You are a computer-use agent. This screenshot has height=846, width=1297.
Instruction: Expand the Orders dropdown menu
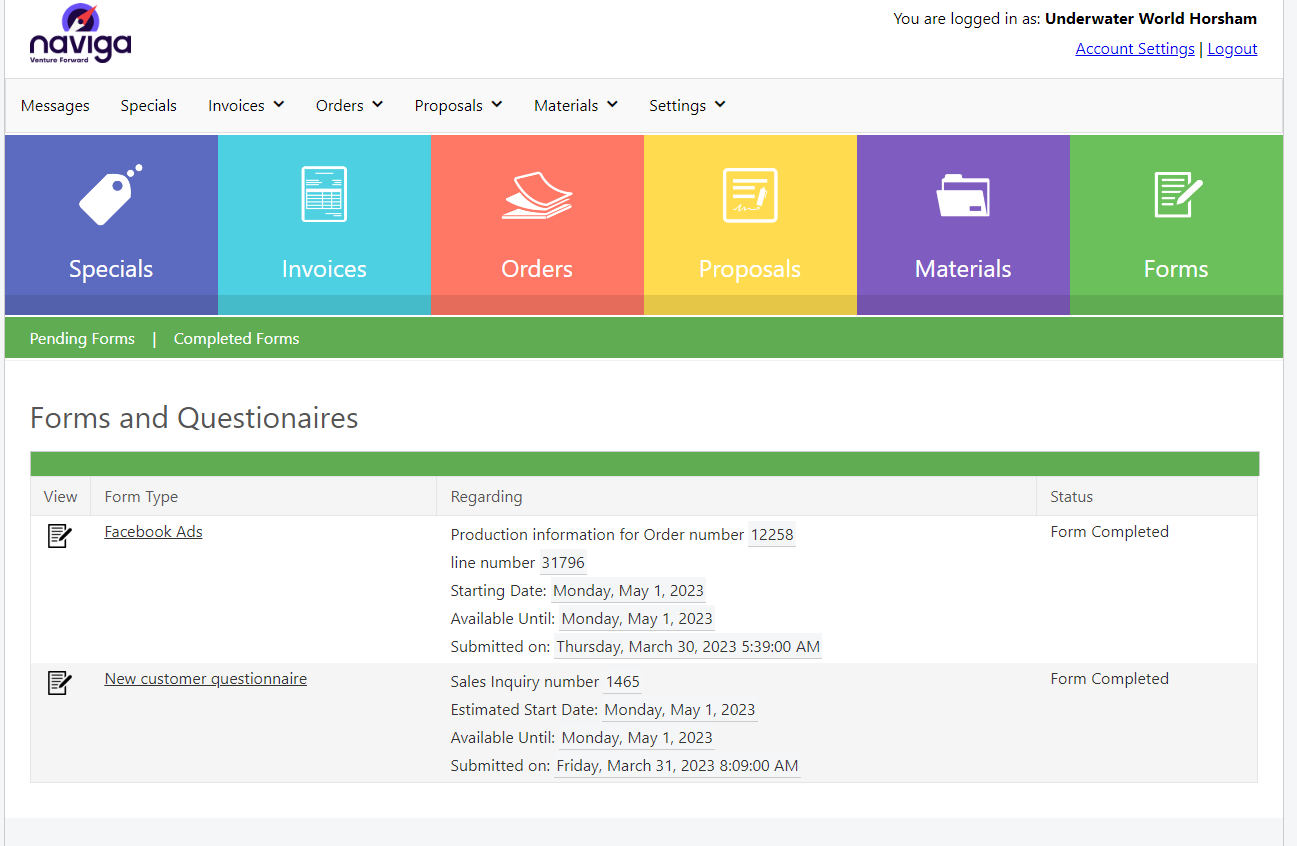point(349,105)
